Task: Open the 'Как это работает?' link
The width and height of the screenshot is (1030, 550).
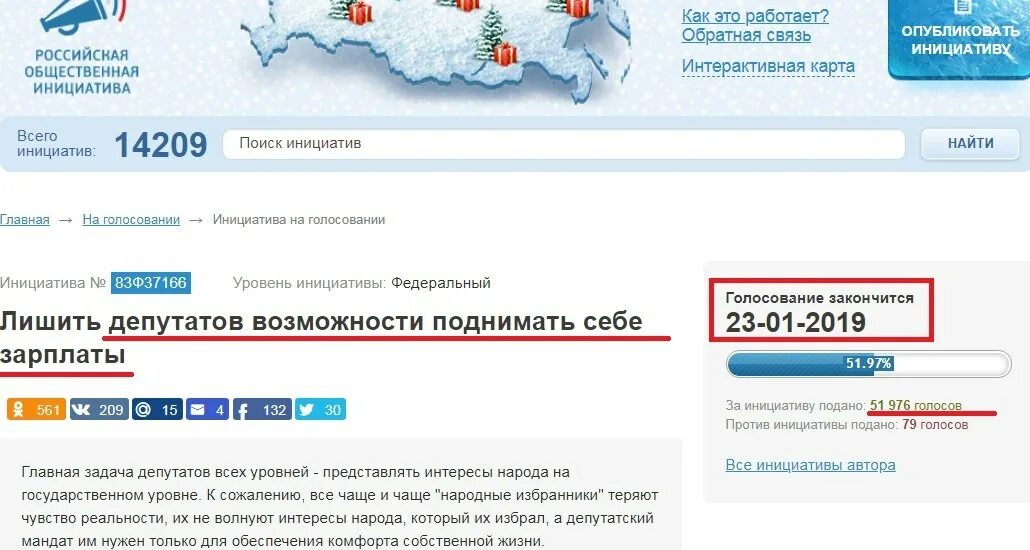Action: tap(755, 16)
